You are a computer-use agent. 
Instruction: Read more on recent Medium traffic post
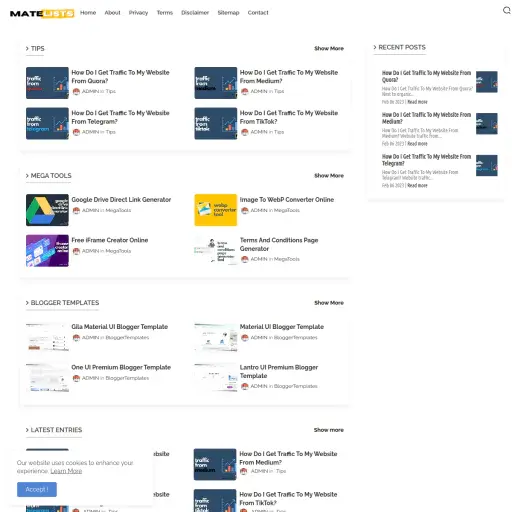click(417, 144)
